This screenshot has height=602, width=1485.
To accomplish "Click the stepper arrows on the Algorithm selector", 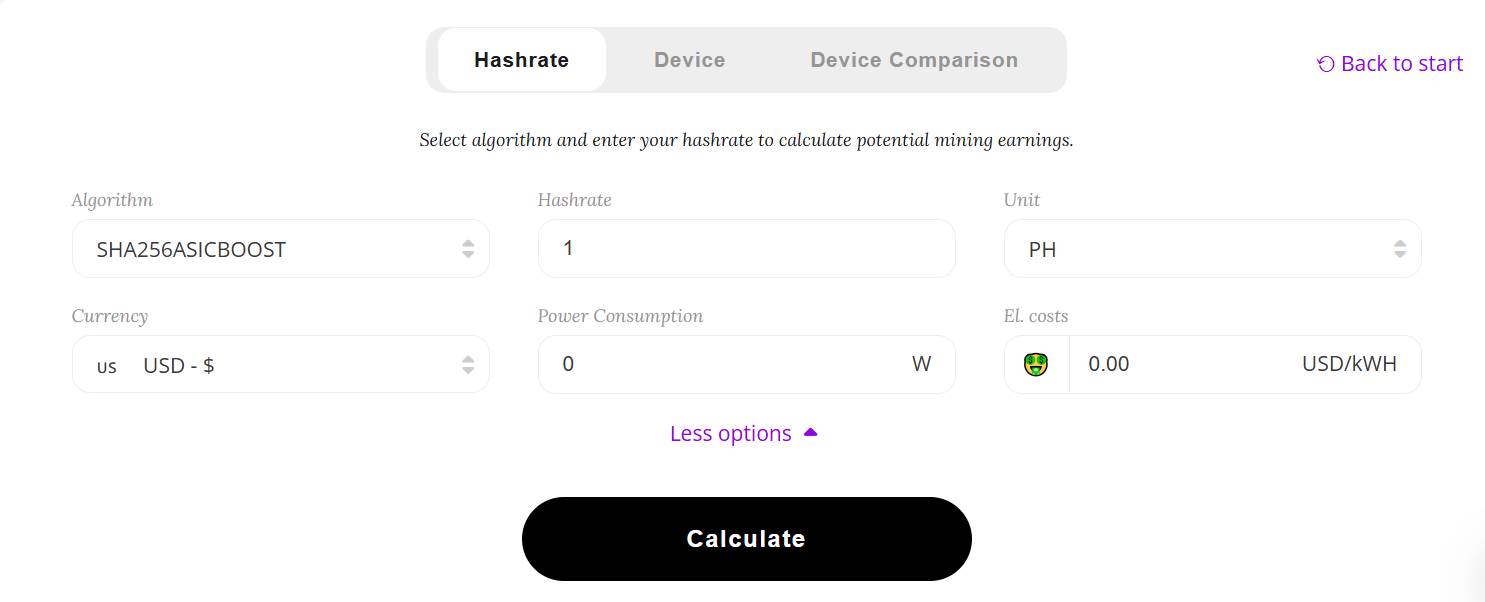I will tap(468, 248).
